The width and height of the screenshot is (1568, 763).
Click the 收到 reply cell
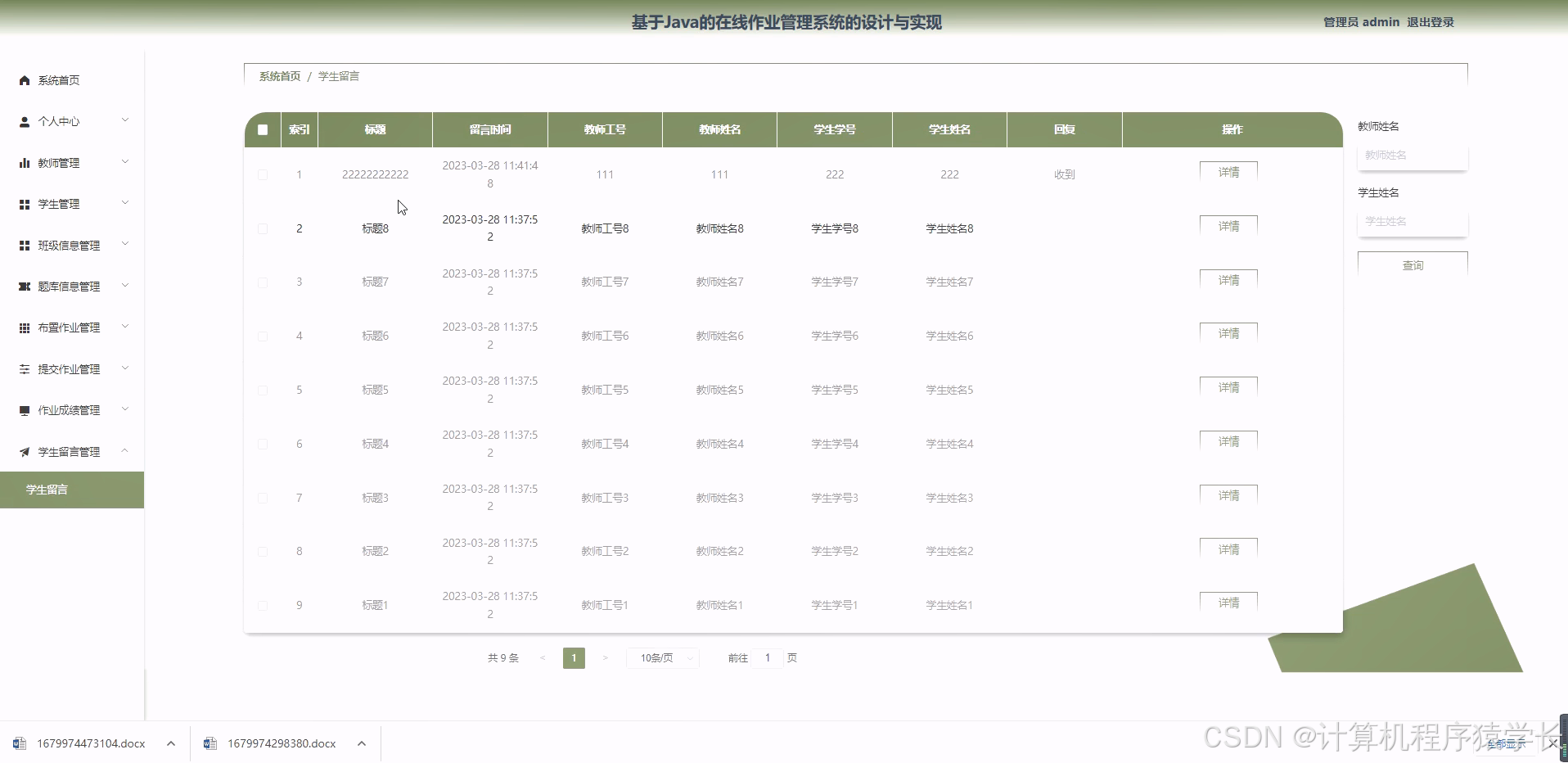point(1065,174)
